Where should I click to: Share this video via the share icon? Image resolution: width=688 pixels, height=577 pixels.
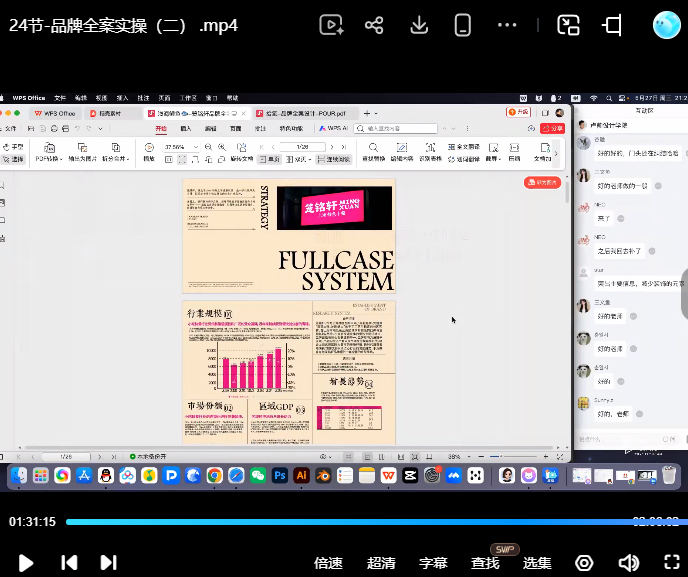point(374,25)
